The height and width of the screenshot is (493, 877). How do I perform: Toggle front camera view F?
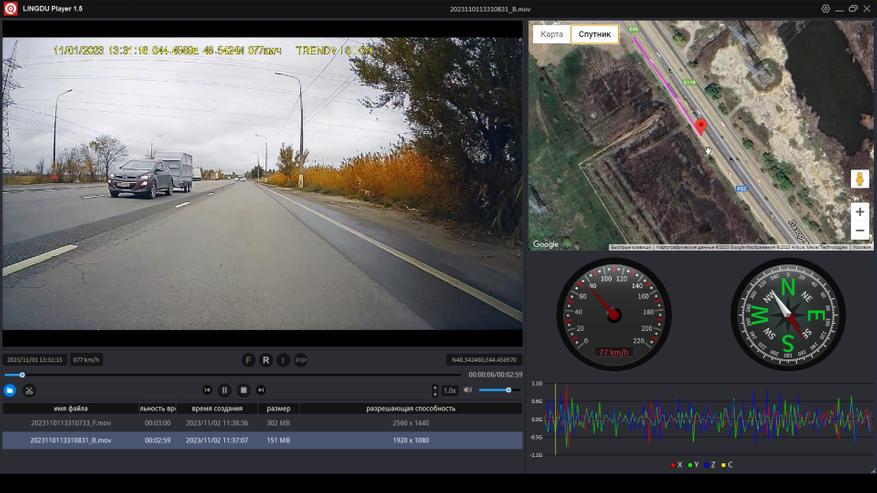pos(248,360)
